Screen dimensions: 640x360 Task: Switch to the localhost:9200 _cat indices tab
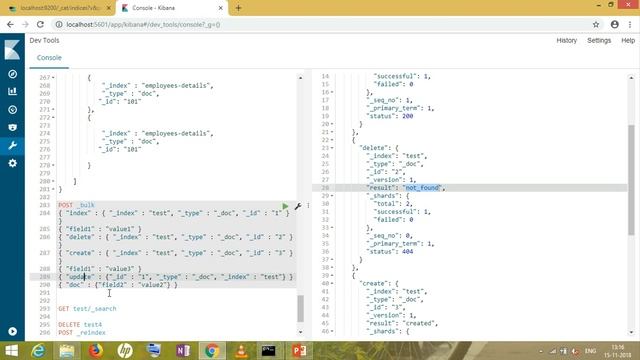(60, 8)
